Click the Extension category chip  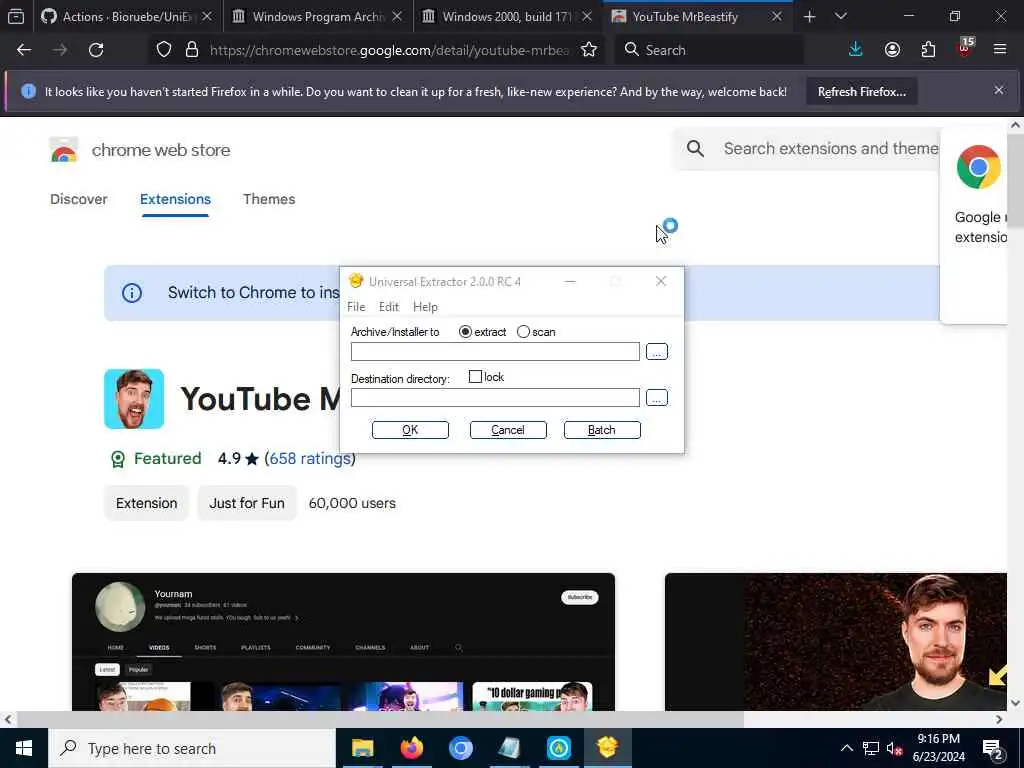(146, 504)
